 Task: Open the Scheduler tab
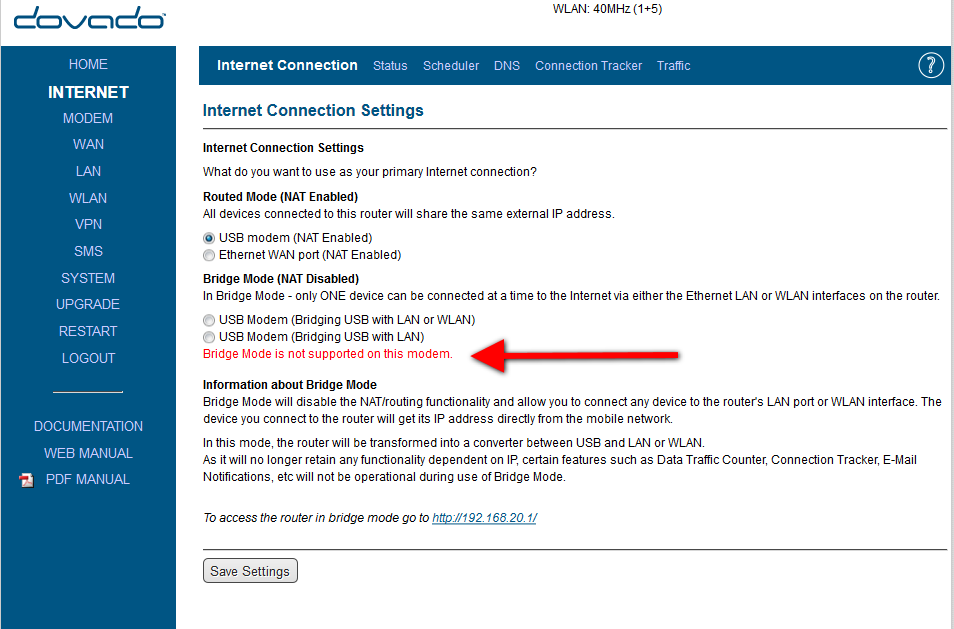pyautogui.click(x=451, y=66)
